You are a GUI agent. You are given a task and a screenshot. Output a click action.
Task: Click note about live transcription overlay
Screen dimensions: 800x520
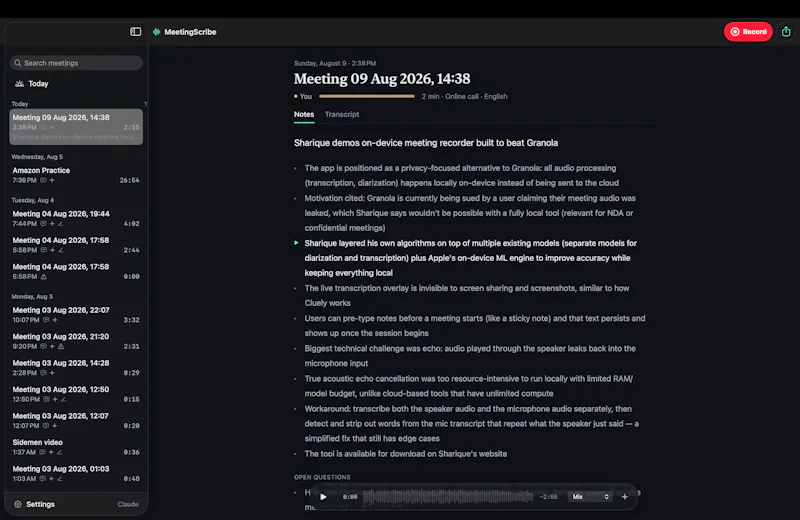(x=467, y=295)
